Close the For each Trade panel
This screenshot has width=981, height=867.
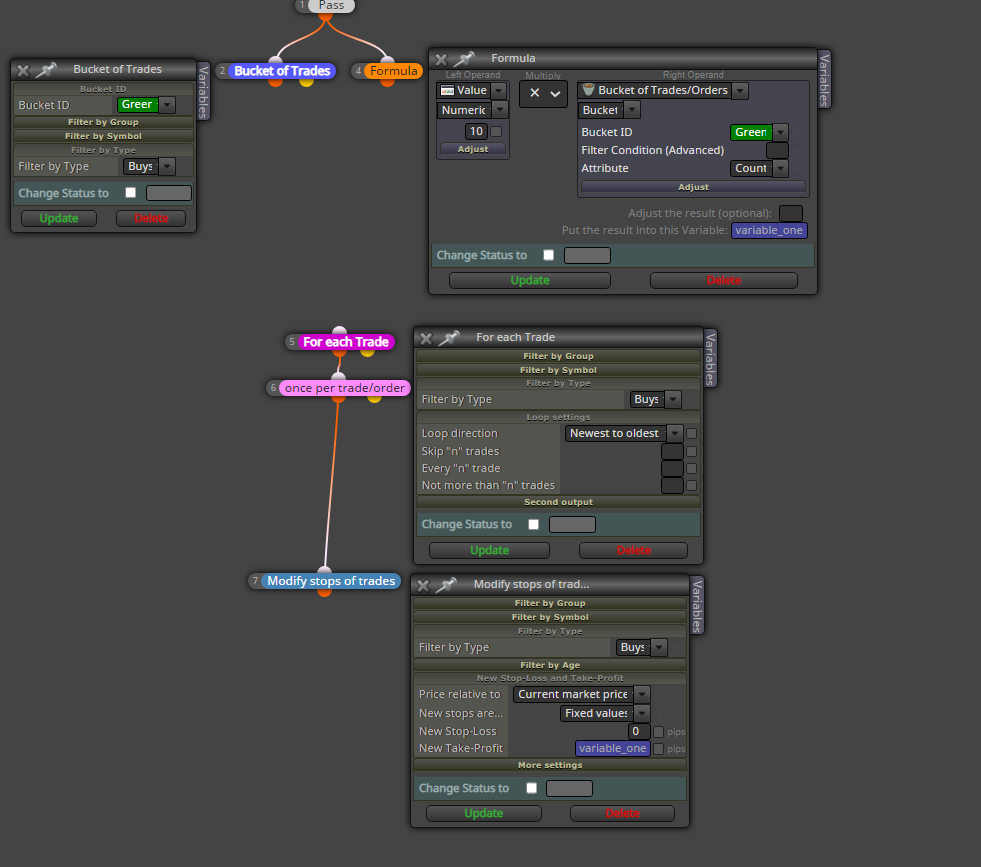426,338
